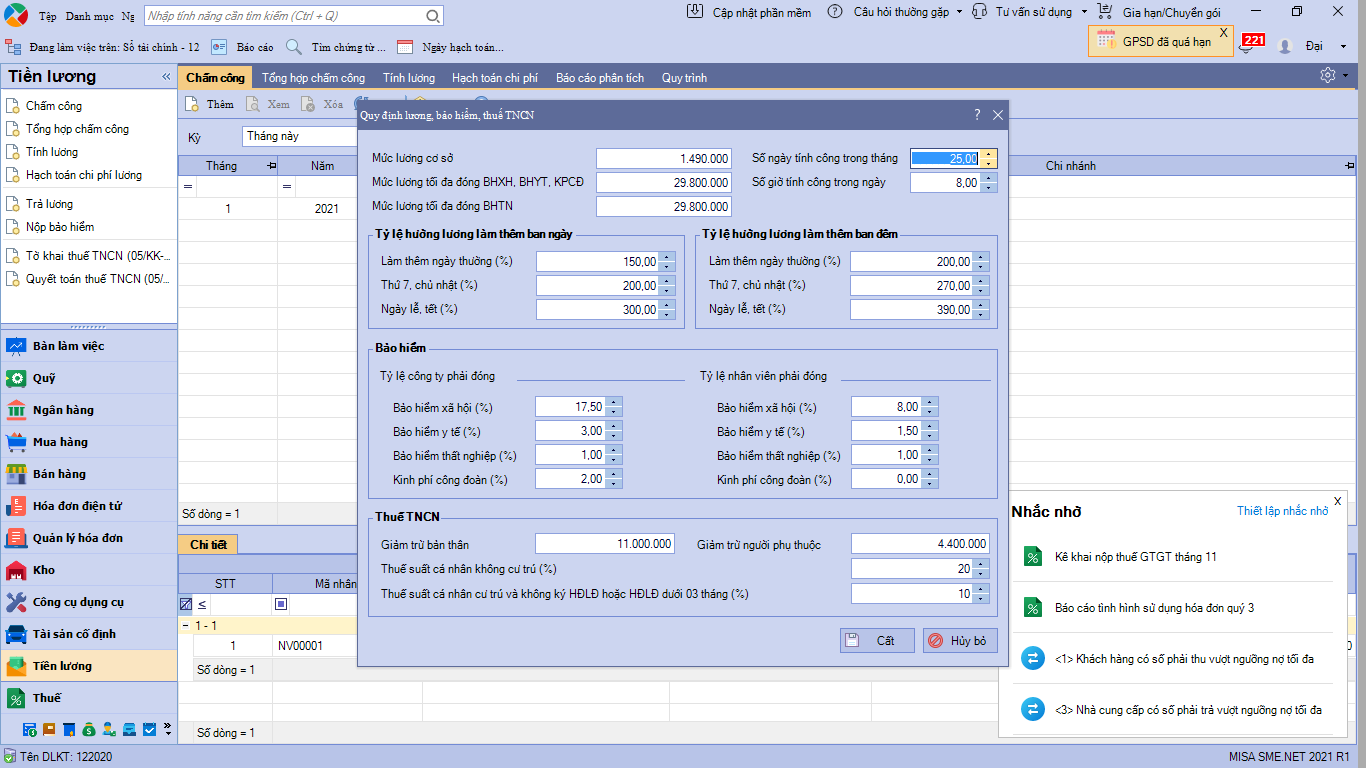This screenshot has width=1366, height=768.
Task: Increase company Bảo hiểm xã hội rate
Action: 614,402
